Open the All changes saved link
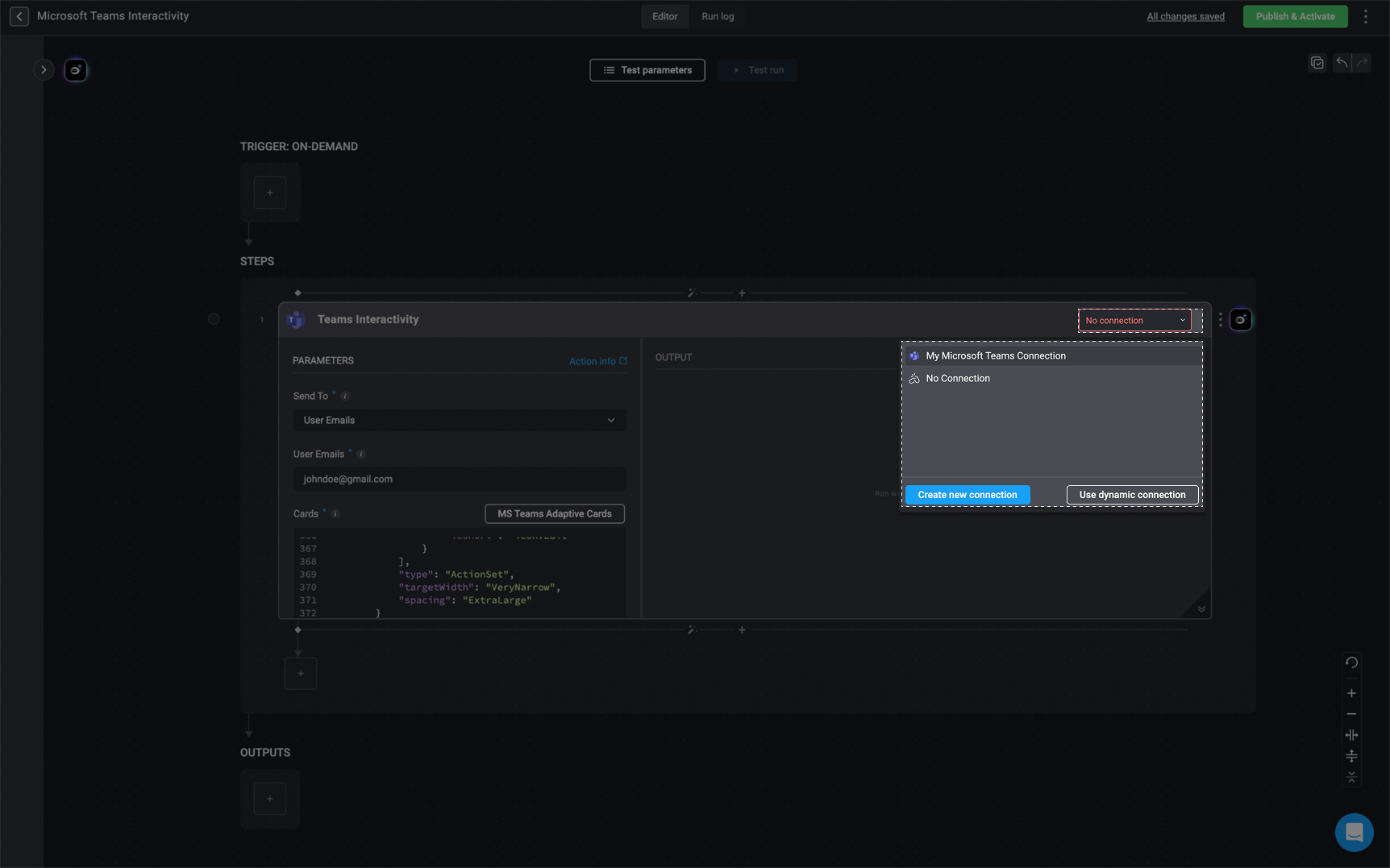This screenshot has height=868, width=1390. pyautogui.click(x=1185, y=16)
